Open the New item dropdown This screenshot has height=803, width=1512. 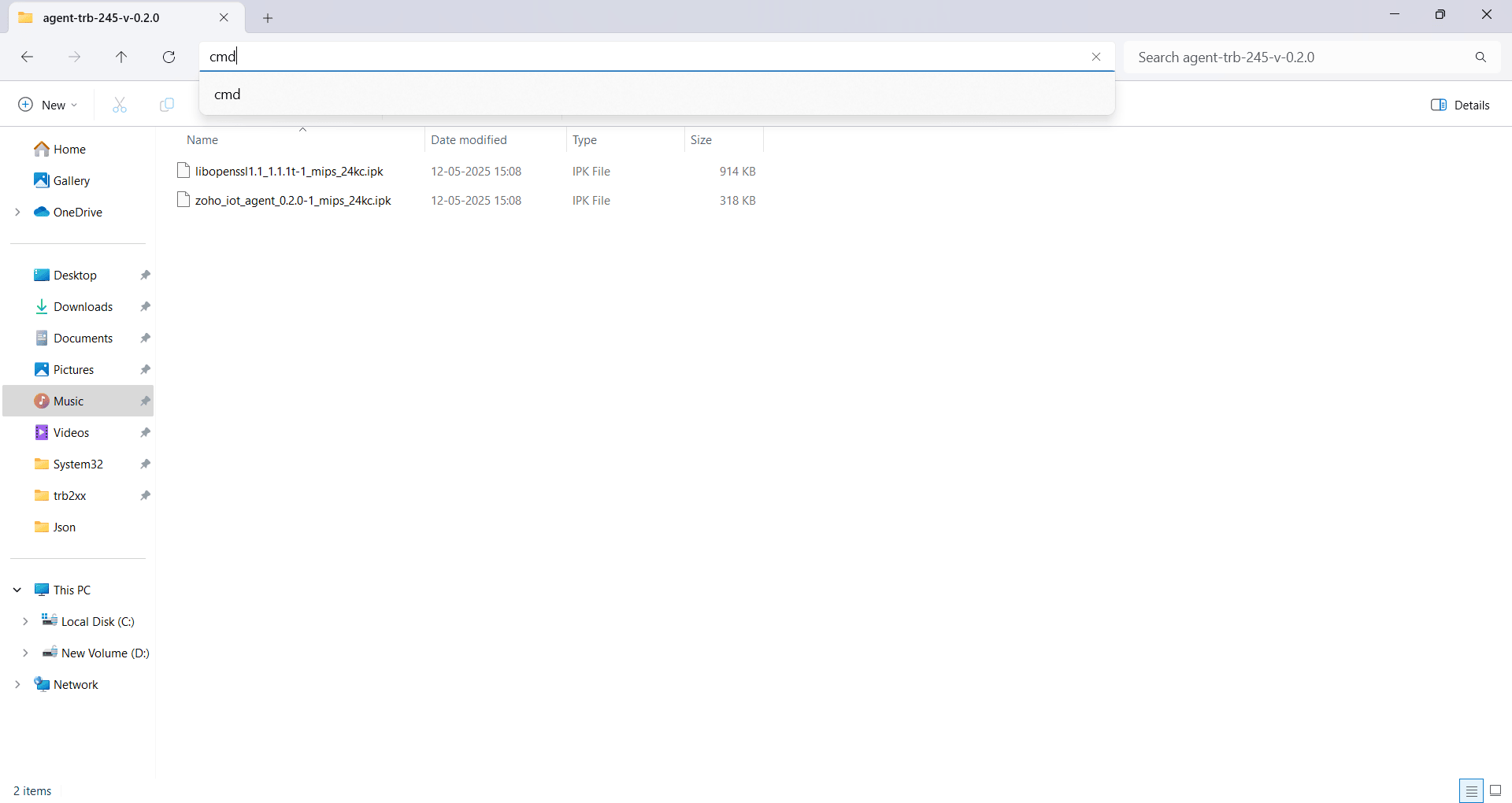tap(48, 105)
